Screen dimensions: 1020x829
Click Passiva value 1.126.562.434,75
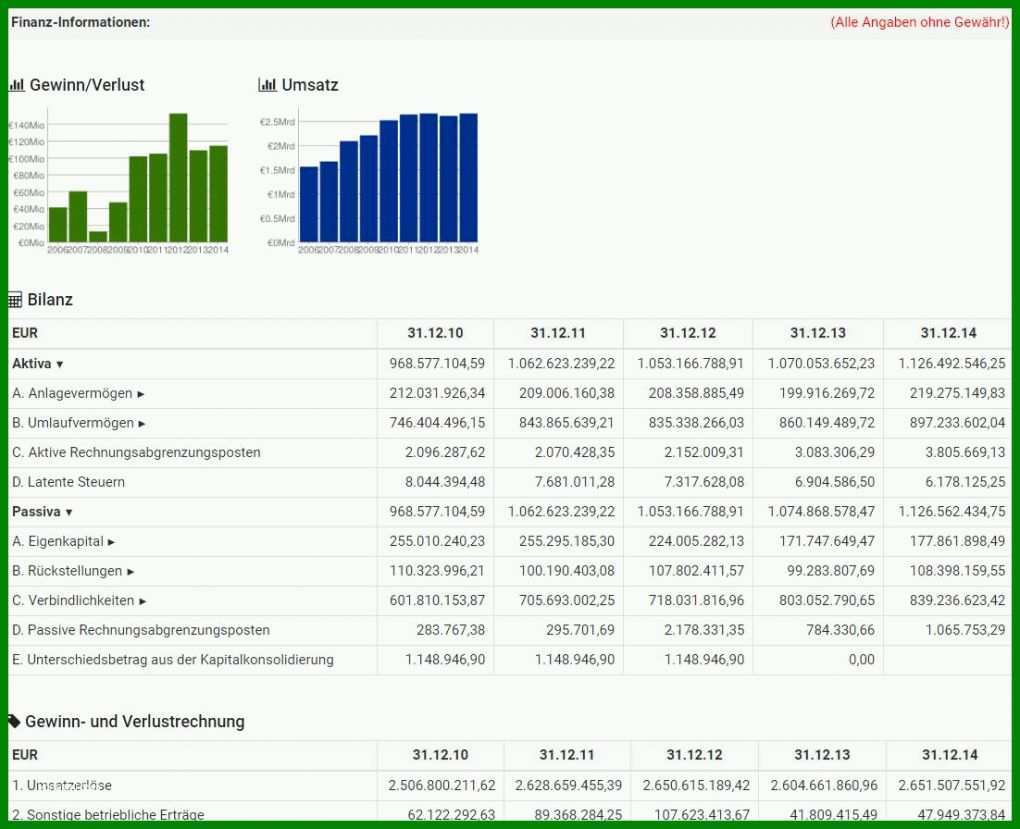(952, 511)
